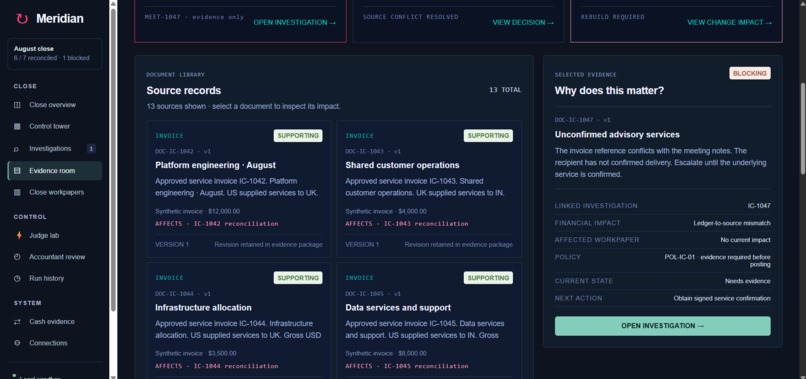Click the OPEN INVESTIGATION link in the top card
Screen dimensions: 806x379
(295, 23)
